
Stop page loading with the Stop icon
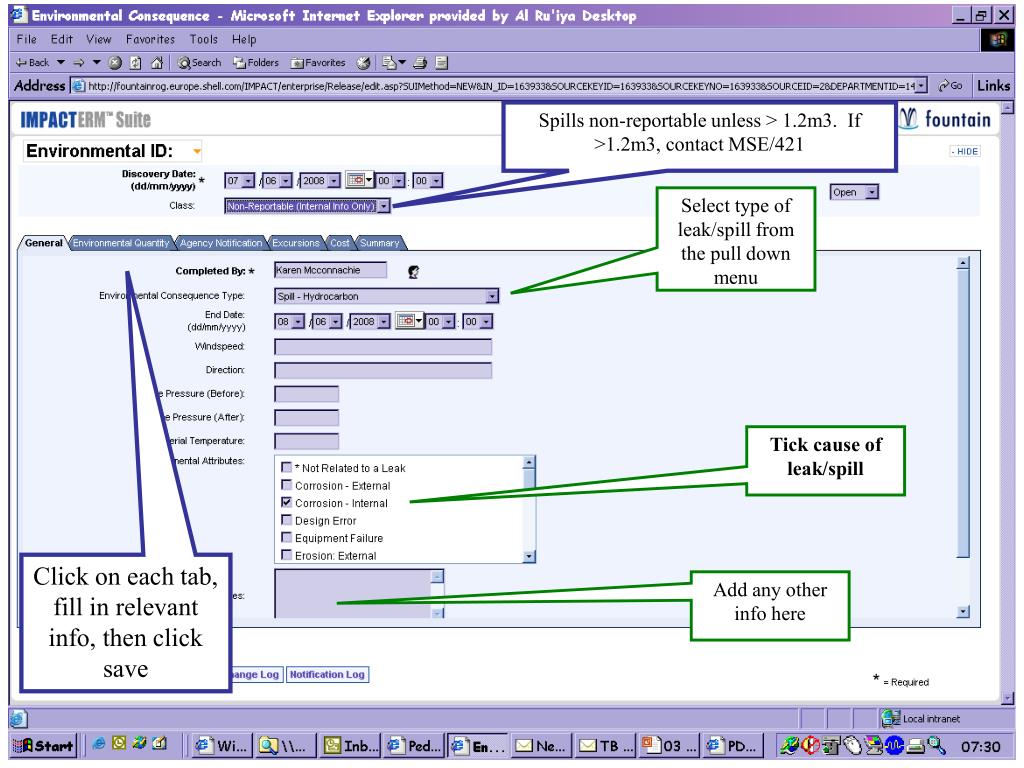[115, 63]
